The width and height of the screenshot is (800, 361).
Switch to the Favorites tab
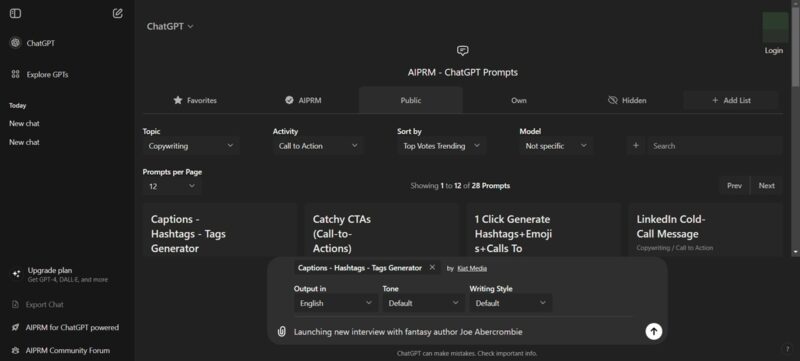tap(194, 100)
